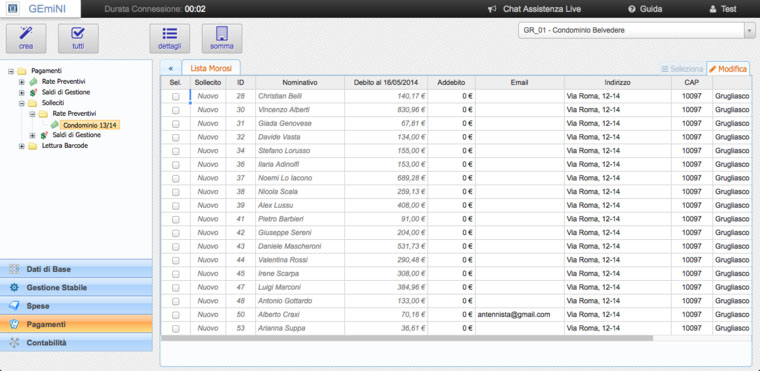
Task: Open the Modifica tab
Action: click(x=728, y=69)
